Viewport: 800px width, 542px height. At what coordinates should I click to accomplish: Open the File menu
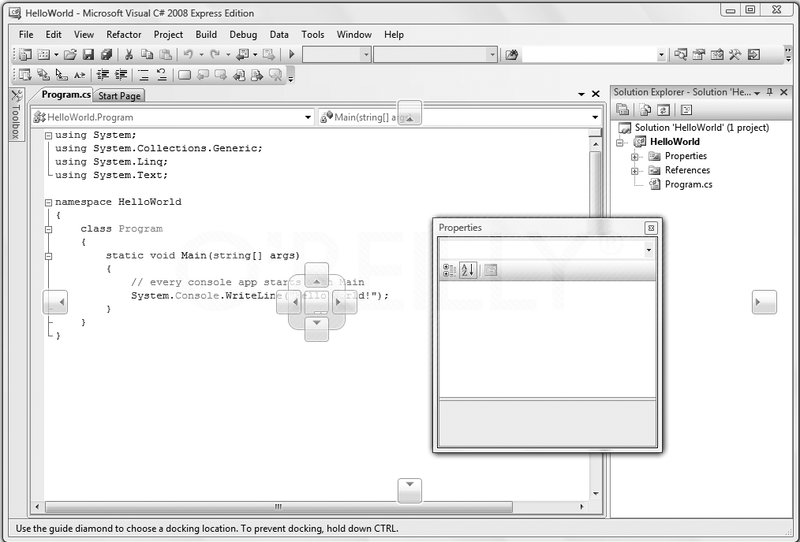26,35
